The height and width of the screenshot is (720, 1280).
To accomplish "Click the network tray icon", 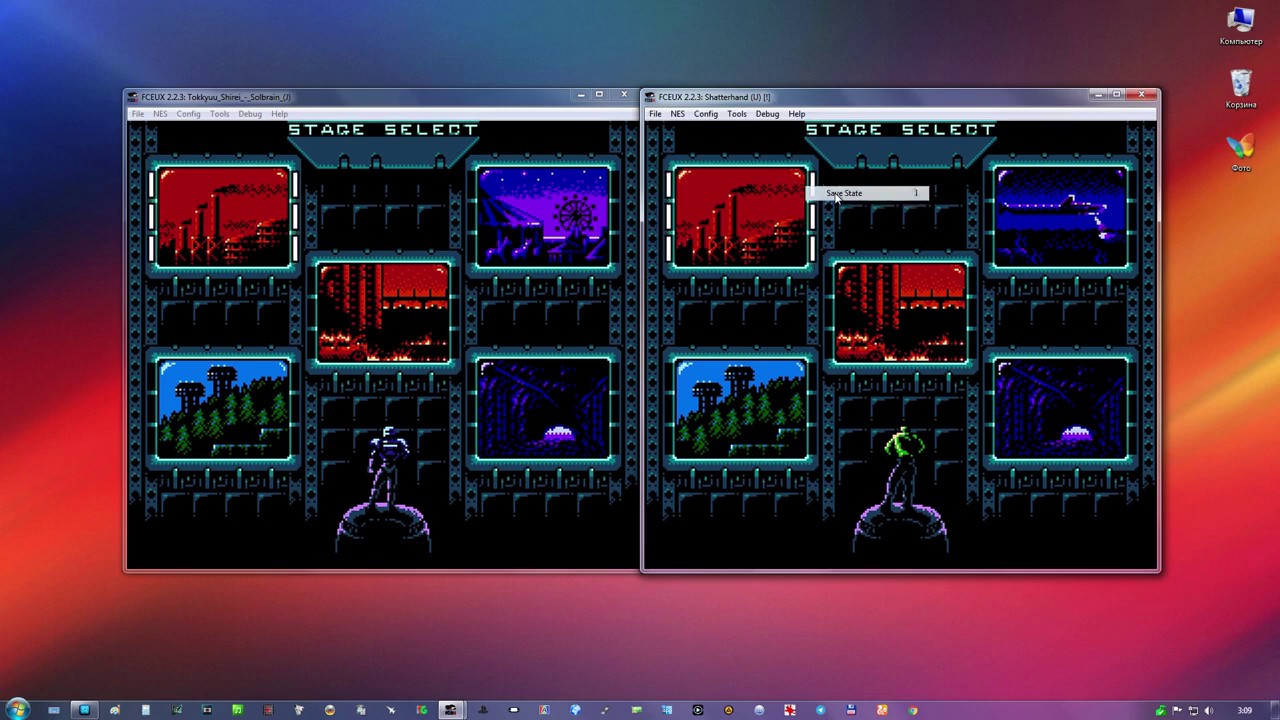I will (x=1193, y=710).
